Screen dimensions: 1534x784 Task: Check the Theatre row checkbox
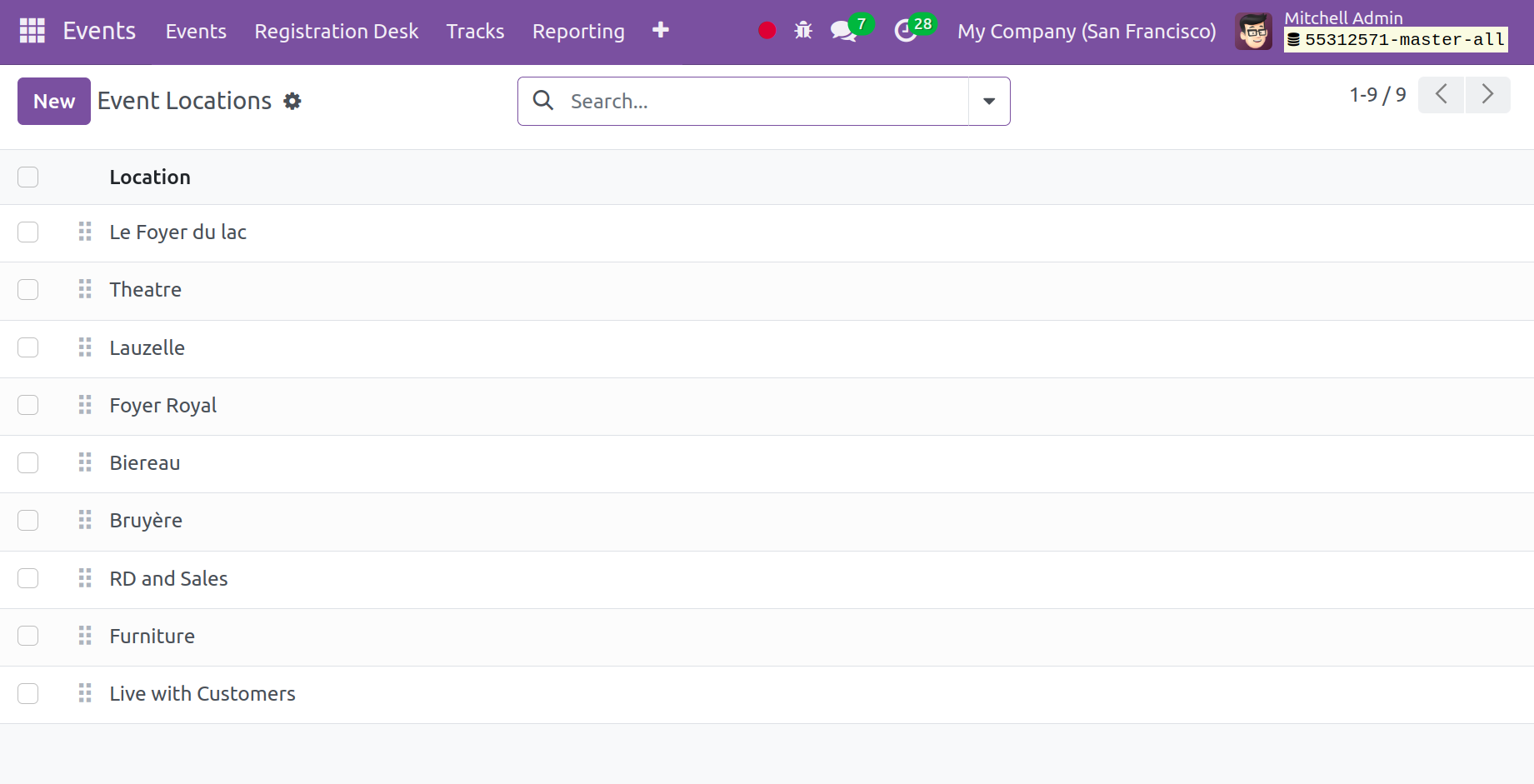tap(28, 289)
